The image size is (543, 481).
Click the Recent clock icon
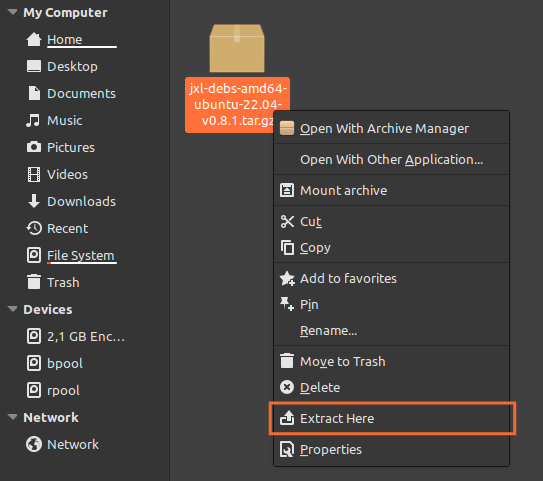point(34,228)
